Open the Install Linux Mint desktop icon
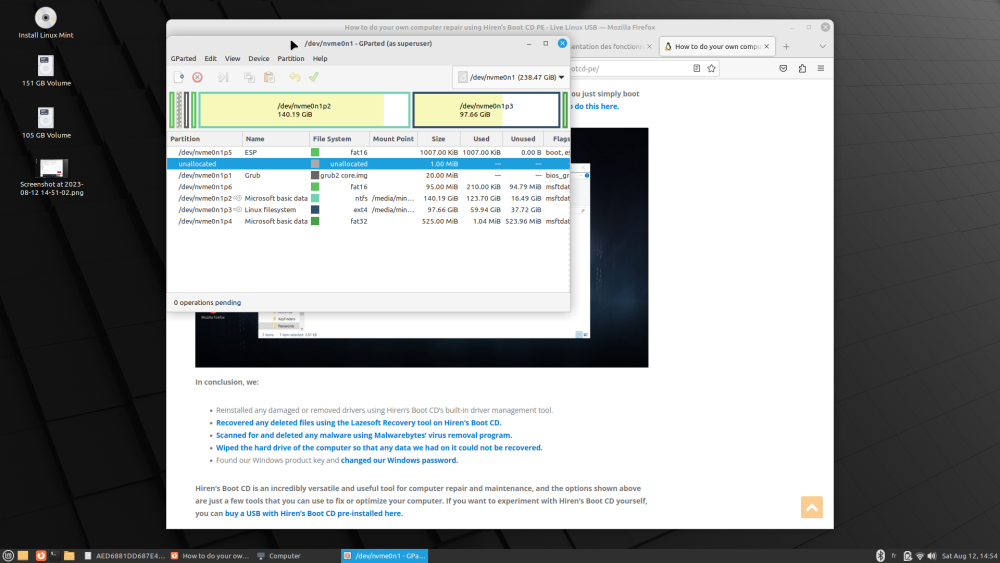The height and width of the screenshot is (563, 1000). tap(46, 23)
